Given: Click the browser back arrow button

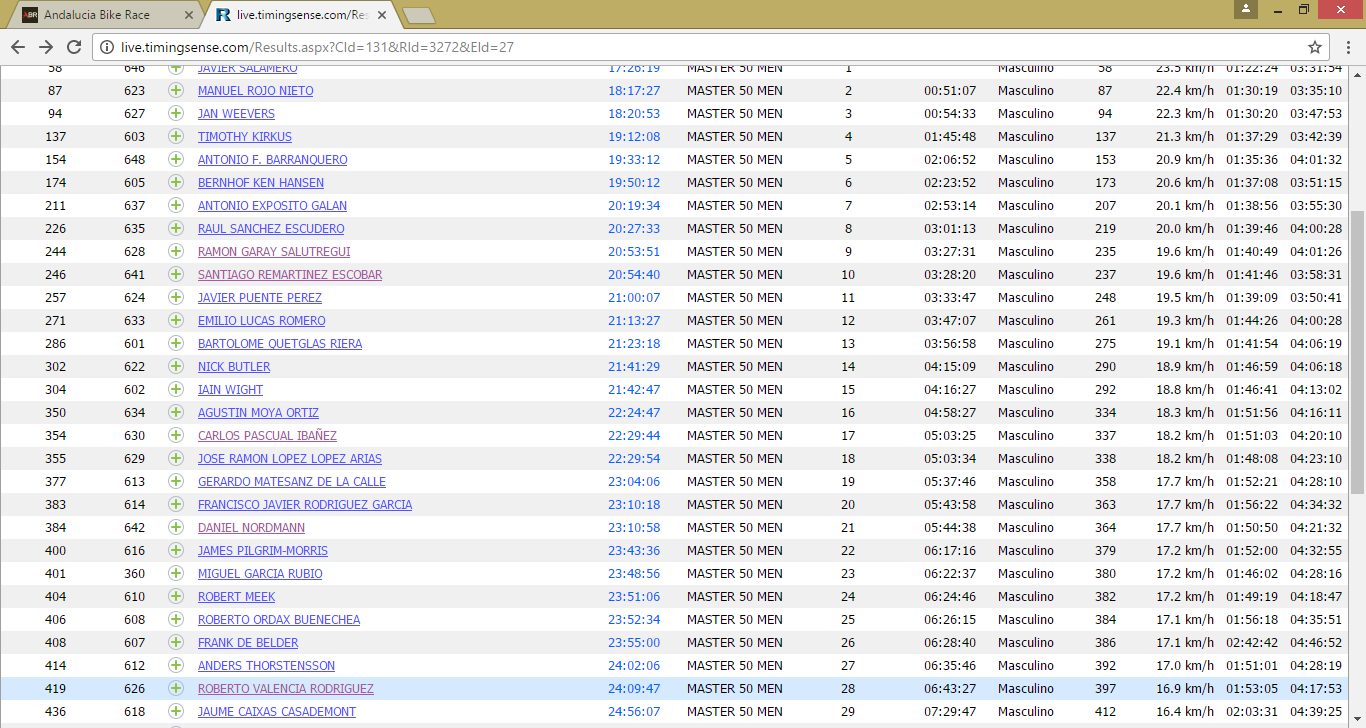Looking at the screenshot, I should pos(18,47).
